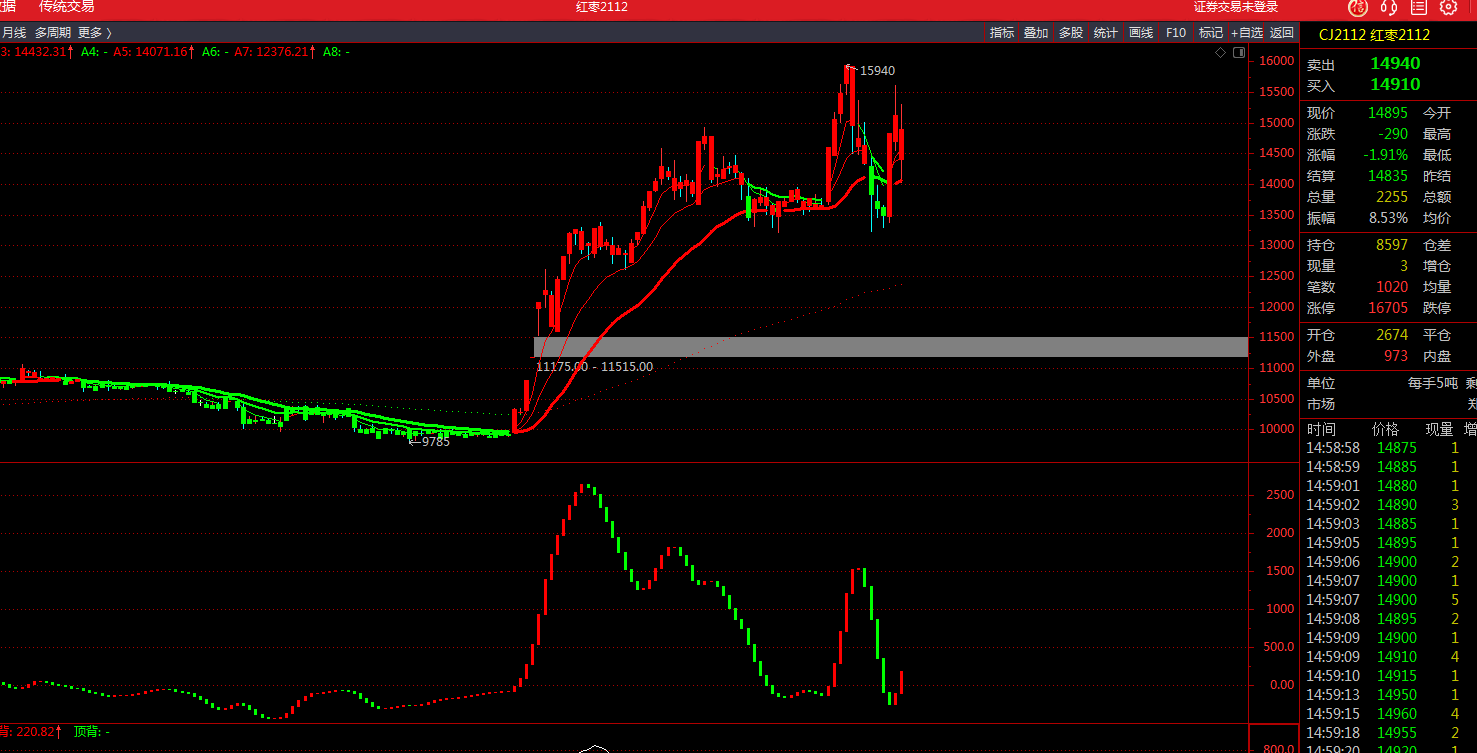Viewport: 1477px width, 753px height.
Task: Click the 涨停 value 16705
Action: (x=1388, y=308)
